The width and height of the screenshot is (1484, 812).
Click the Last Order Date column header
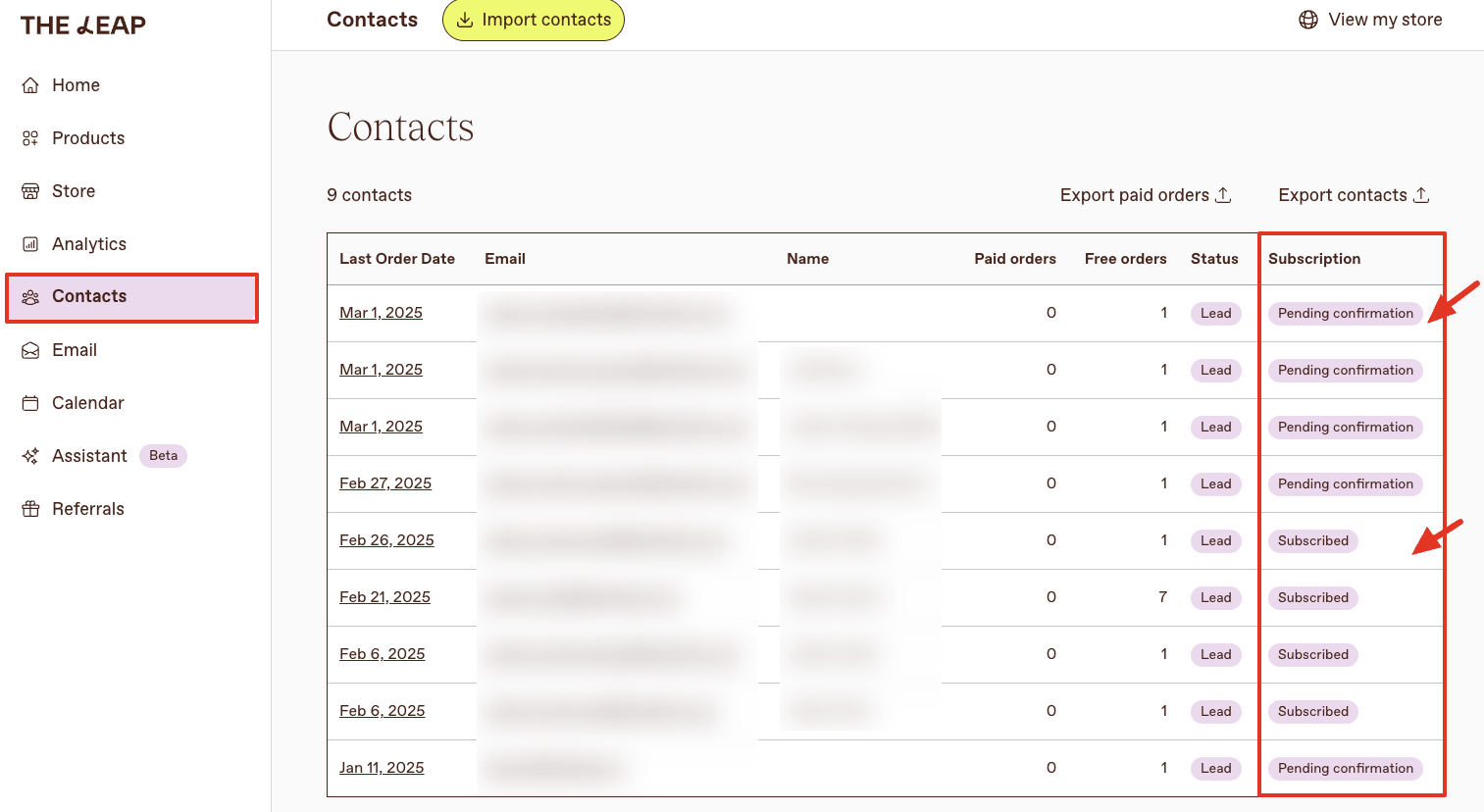pyautogui.click(x=397, y=259)
